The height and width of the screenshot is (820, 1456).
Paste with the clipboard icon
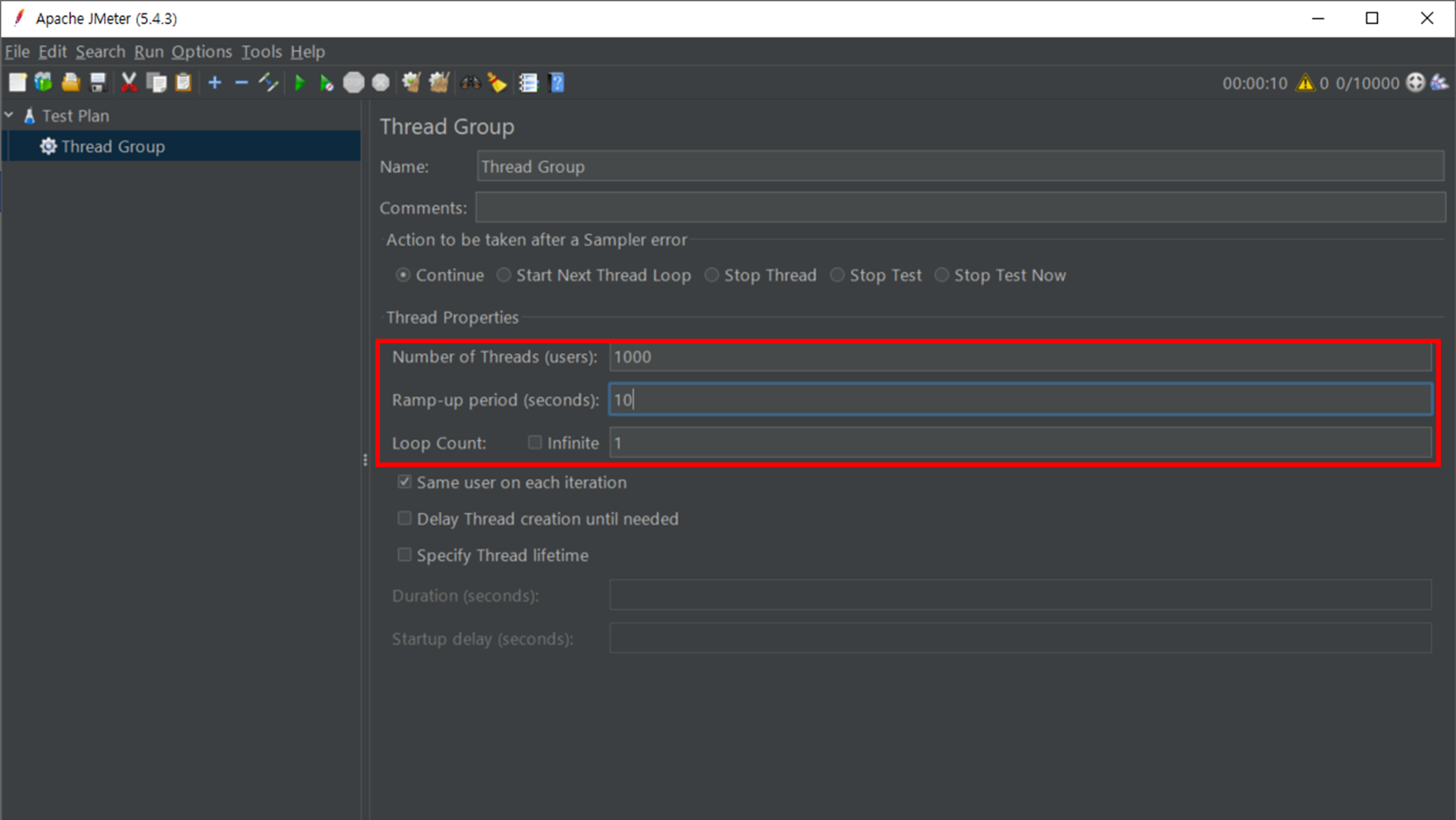click(183, 82)
